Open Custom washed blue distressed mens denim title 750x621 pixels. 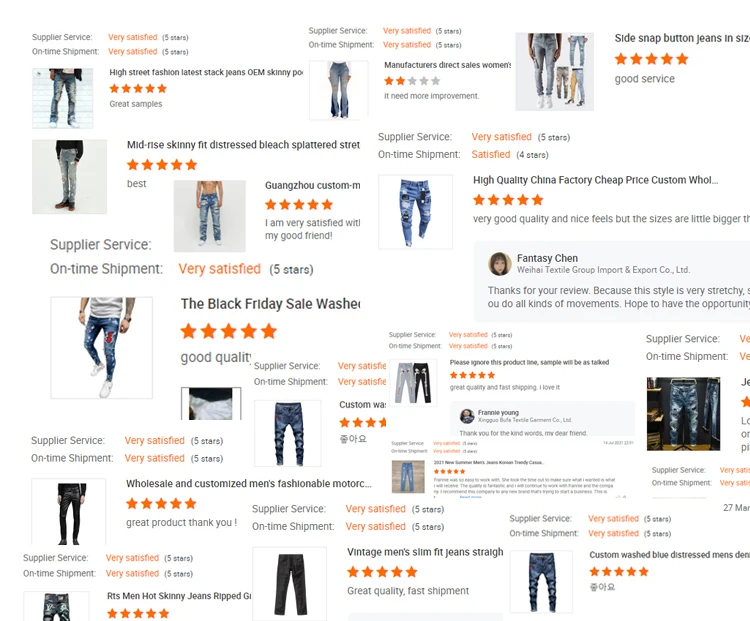[669, 555]
